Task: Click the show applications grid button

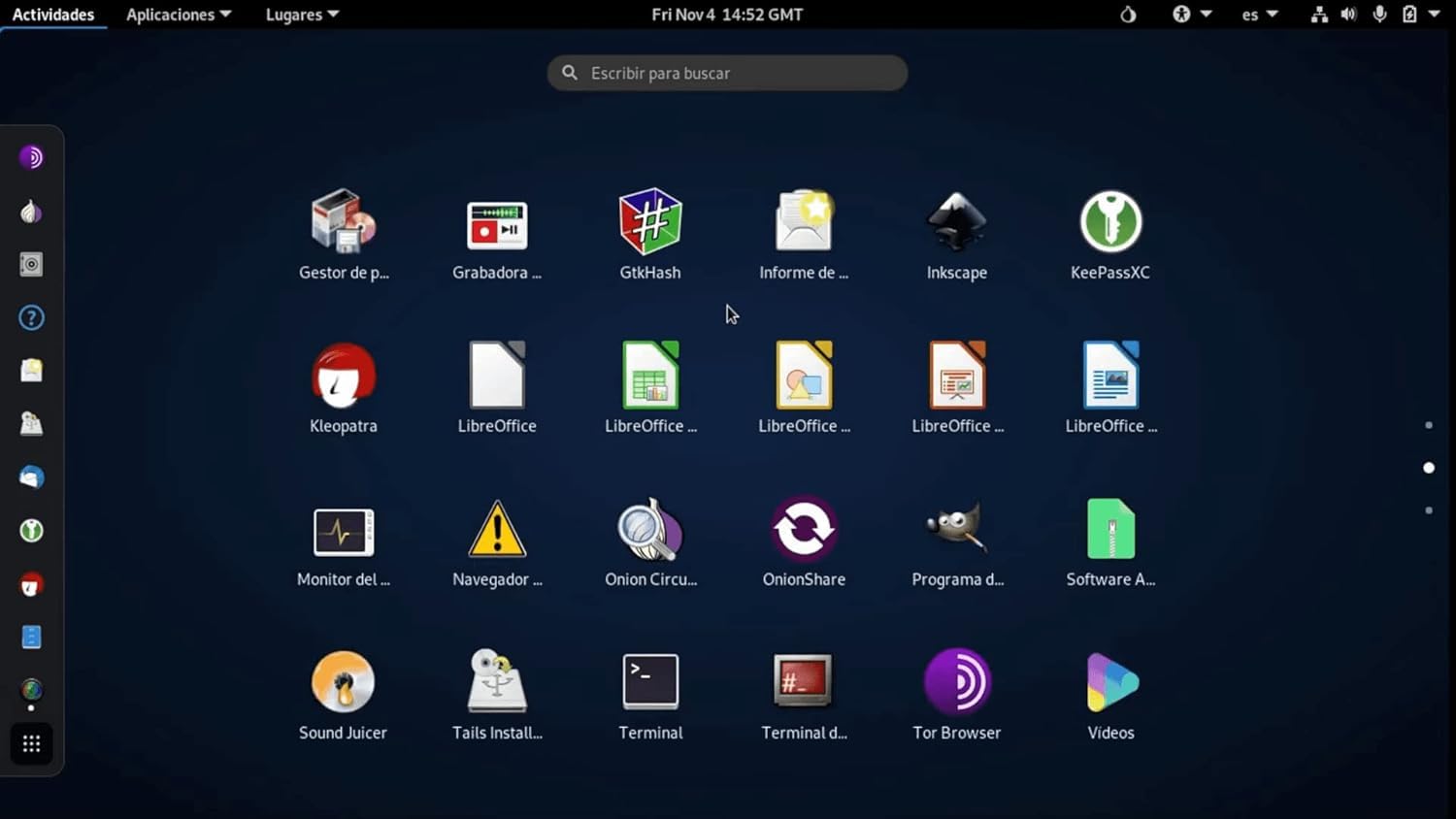Action: pos(31,744)
